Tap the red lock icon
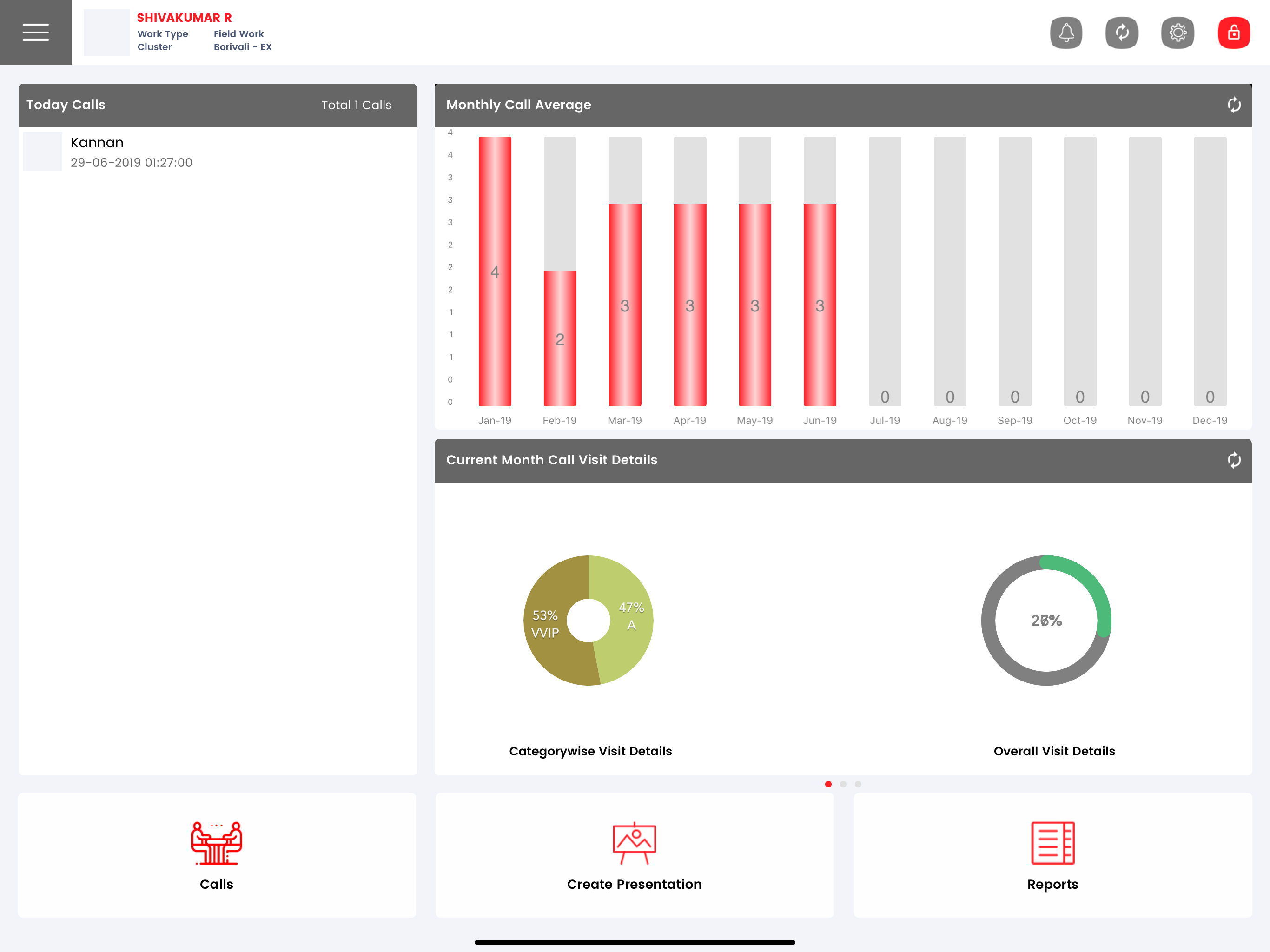The width and height of the screenshot is (1270, 952). pyautogui.click(x=1234, y=33)
